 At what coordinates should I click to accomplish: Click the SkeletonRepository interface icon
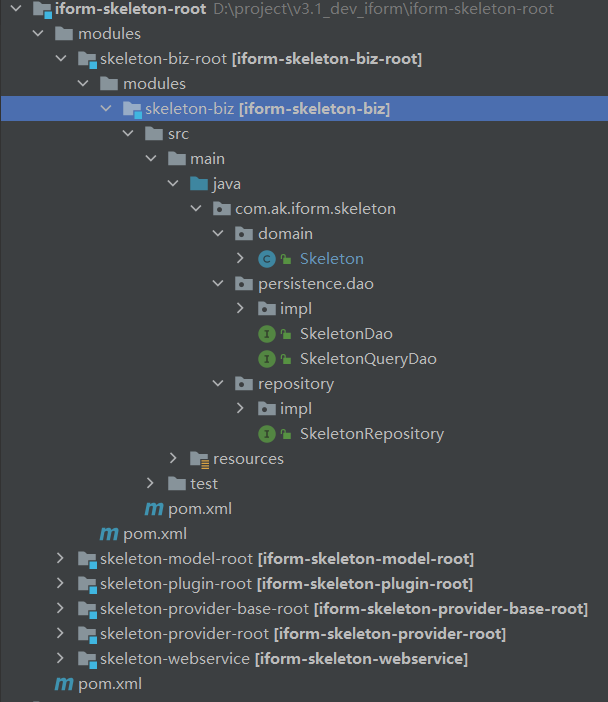[266, 434]
